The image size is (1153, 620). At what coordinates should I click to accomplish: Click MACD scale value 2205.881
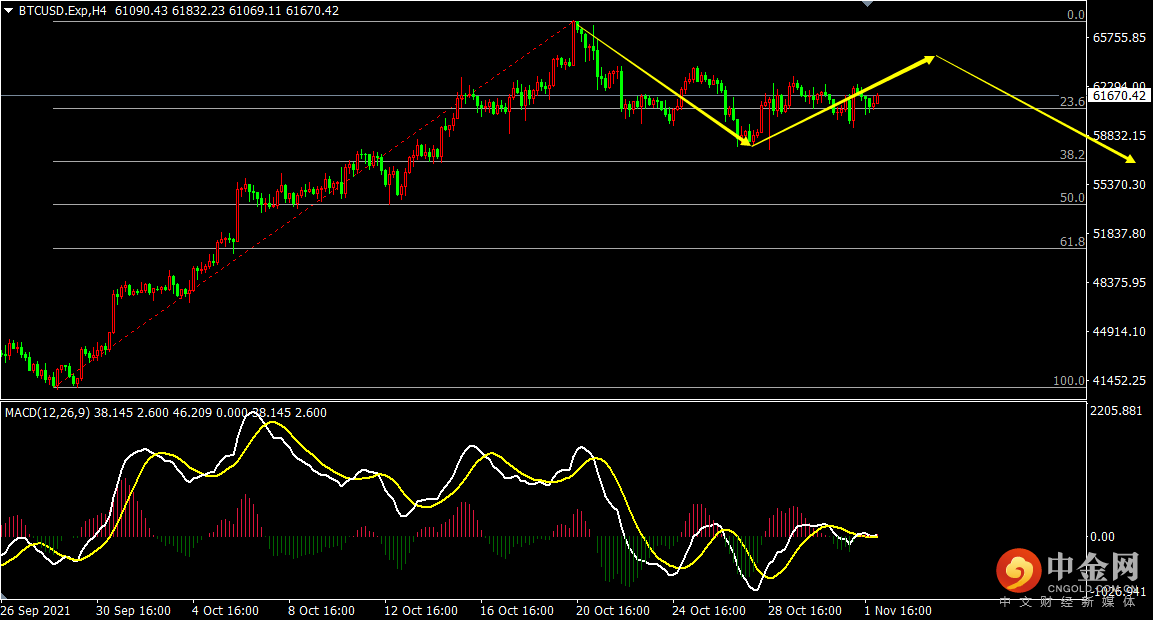click(1116, 410)
